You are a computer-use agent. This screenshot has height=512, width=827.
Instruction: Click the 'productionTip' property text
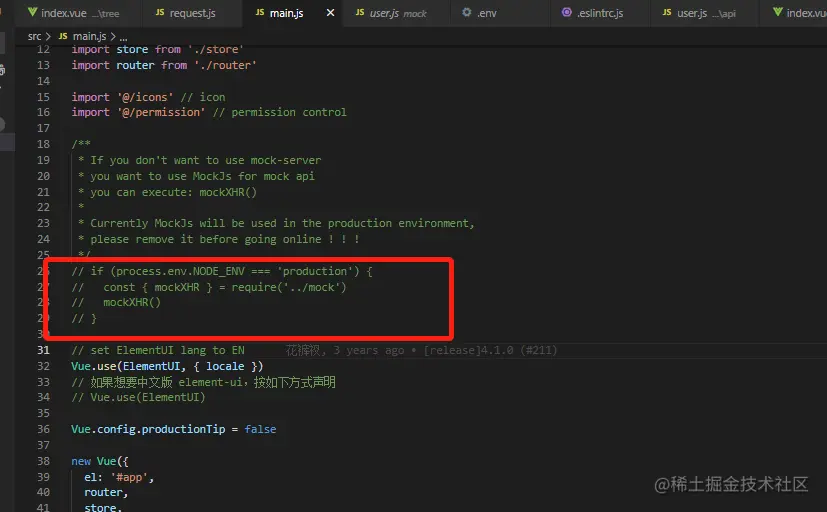tap(184, 429)
